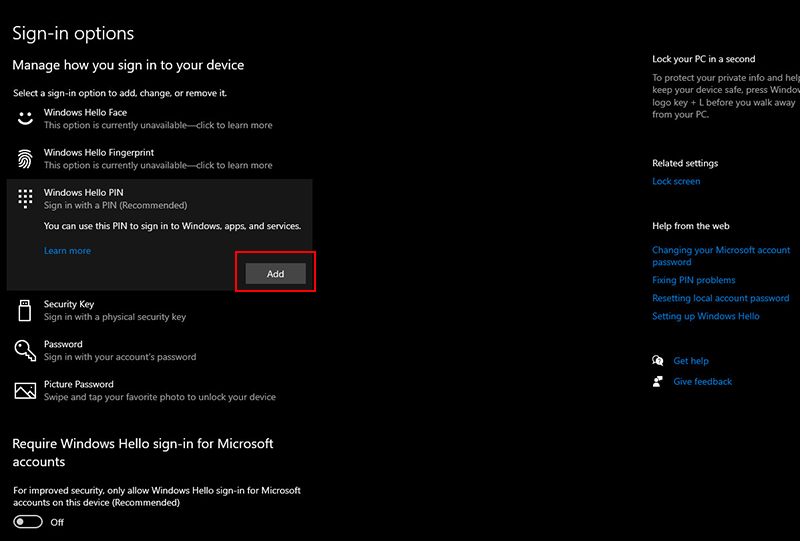Click the Give feedback person icon

658,382
